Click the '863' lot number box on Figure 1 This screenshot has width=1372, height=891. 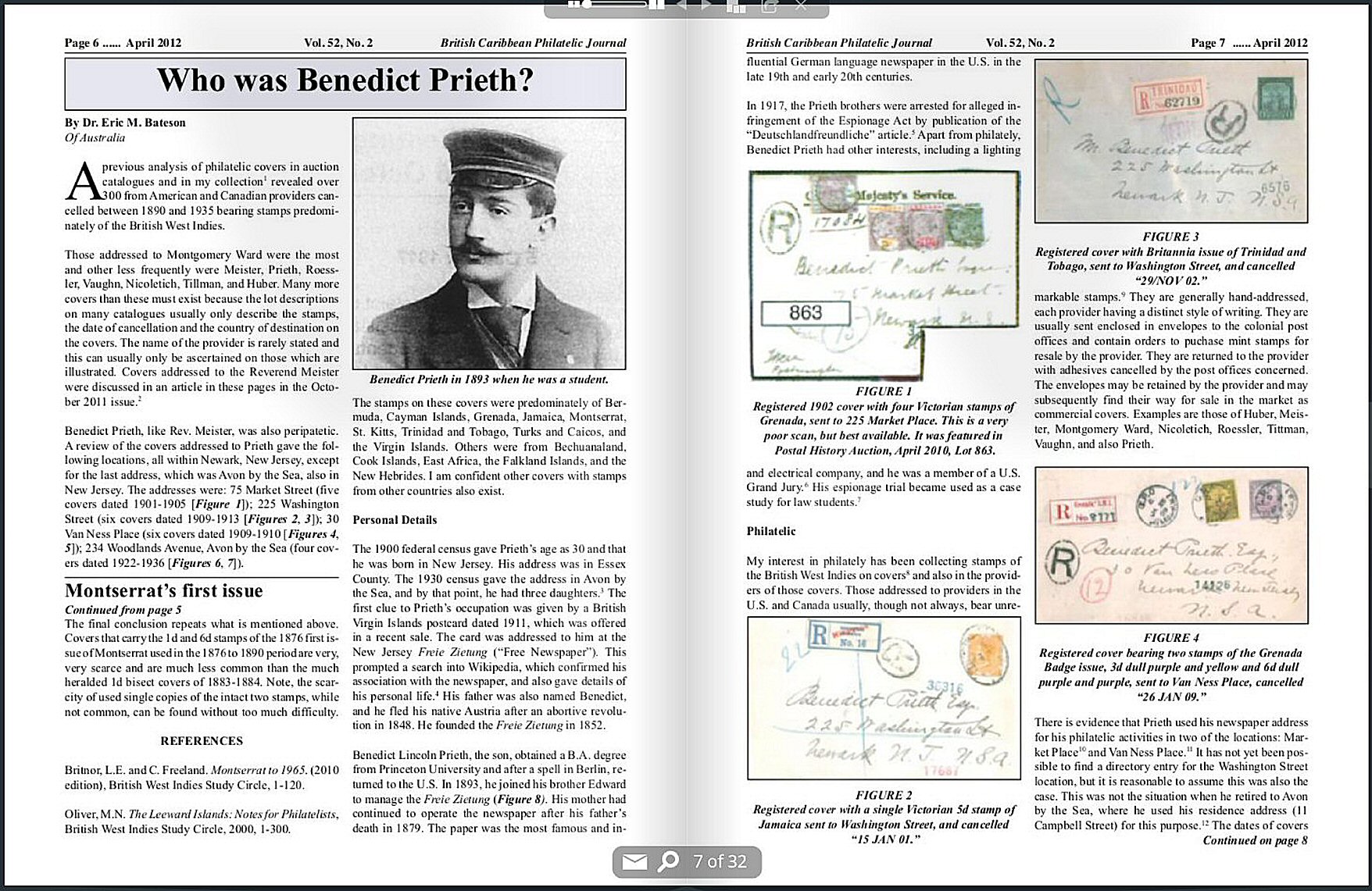tap(806, 313)
